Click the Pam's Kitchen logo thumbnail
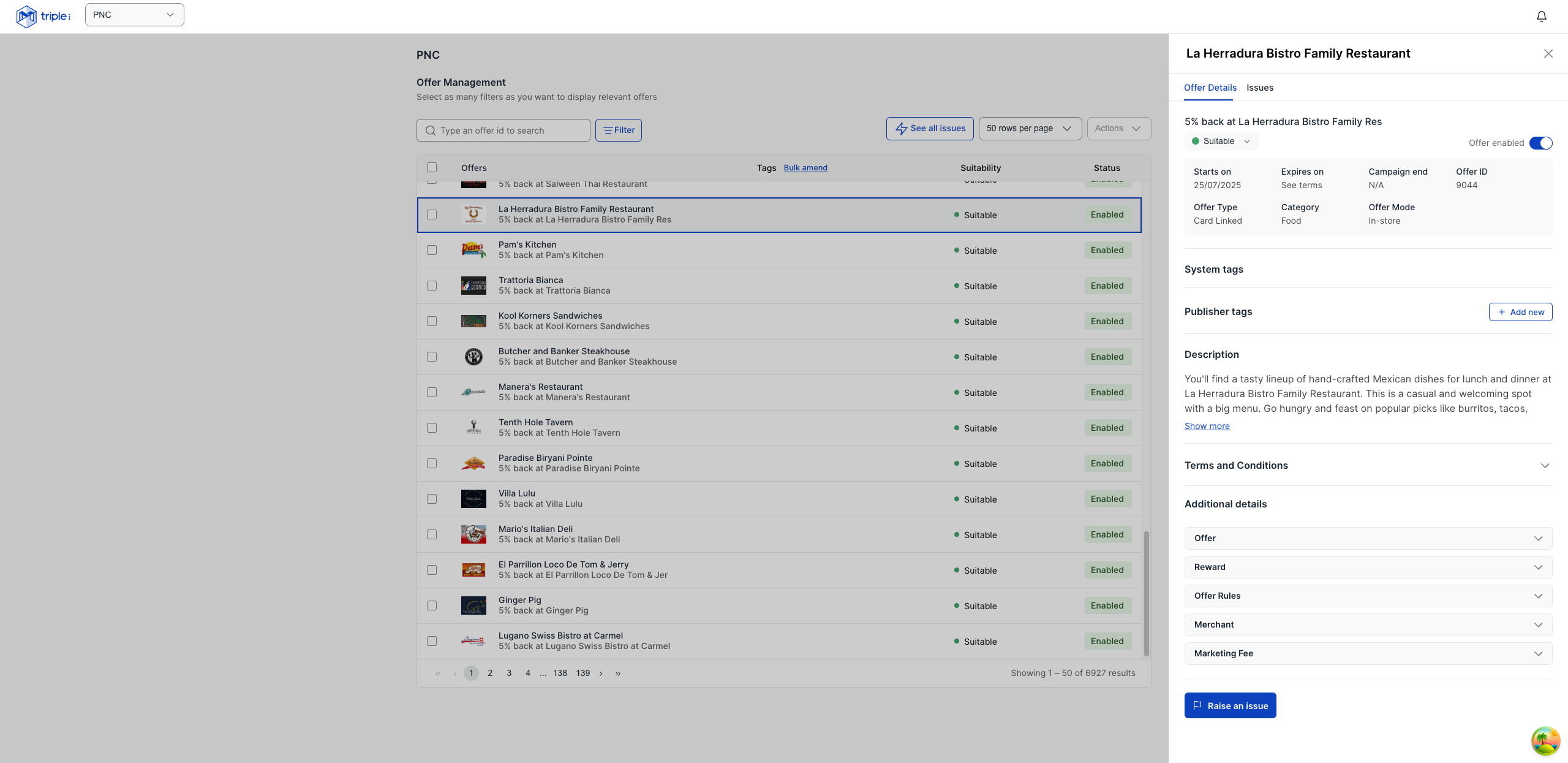1568x763 pixels. tap(473, 250)
